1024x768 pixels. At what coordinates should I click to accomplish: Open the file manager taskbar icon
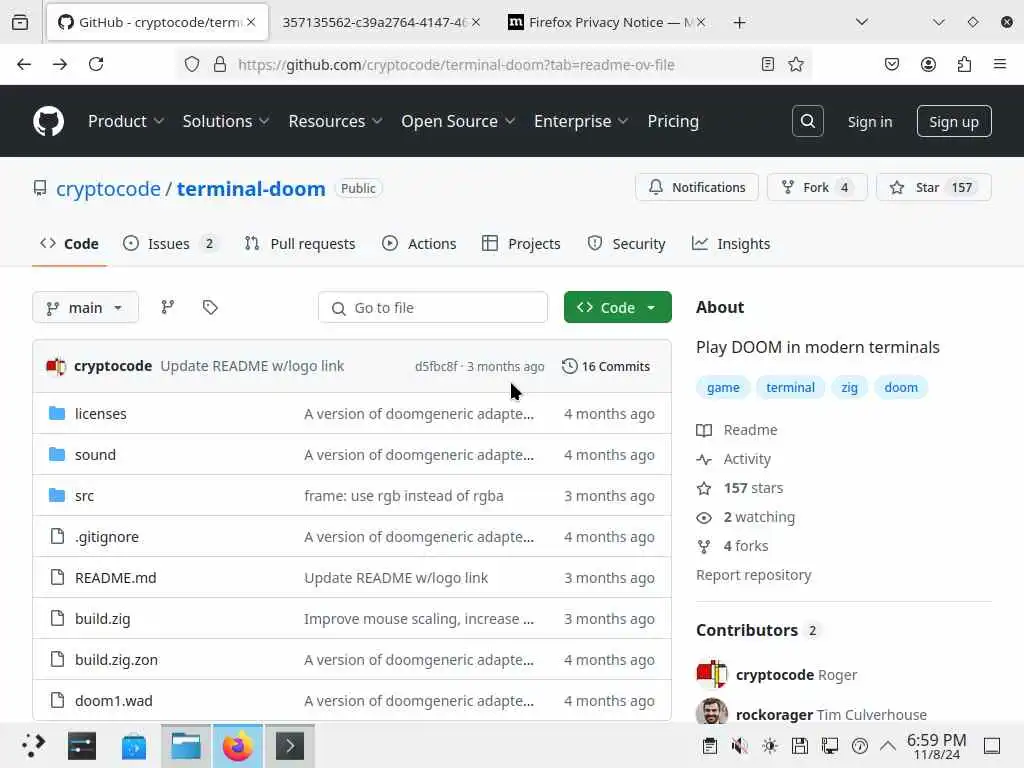185,746
